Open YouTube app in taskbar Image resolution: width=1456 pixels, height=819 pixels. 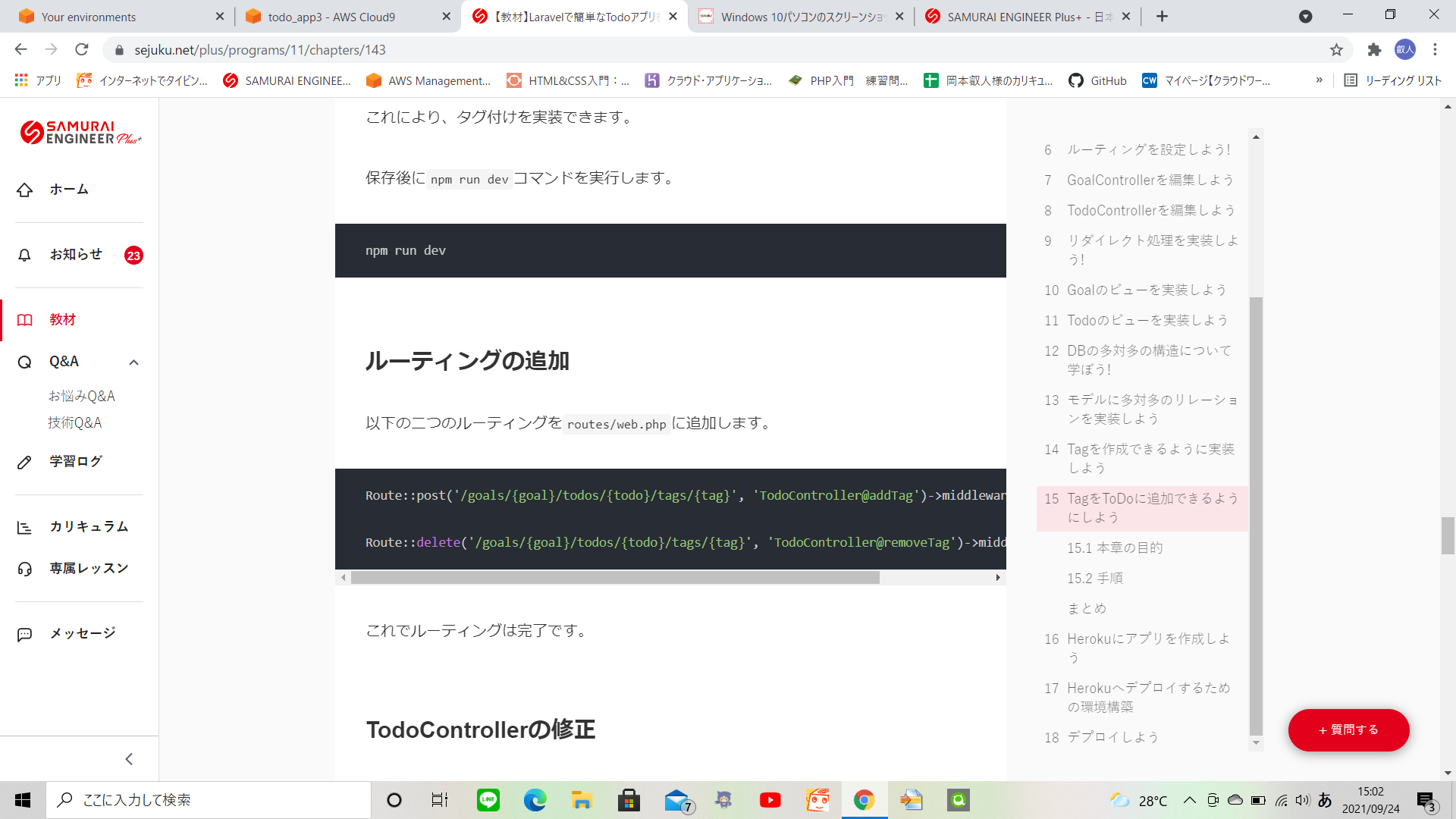(x=770, y=800)
